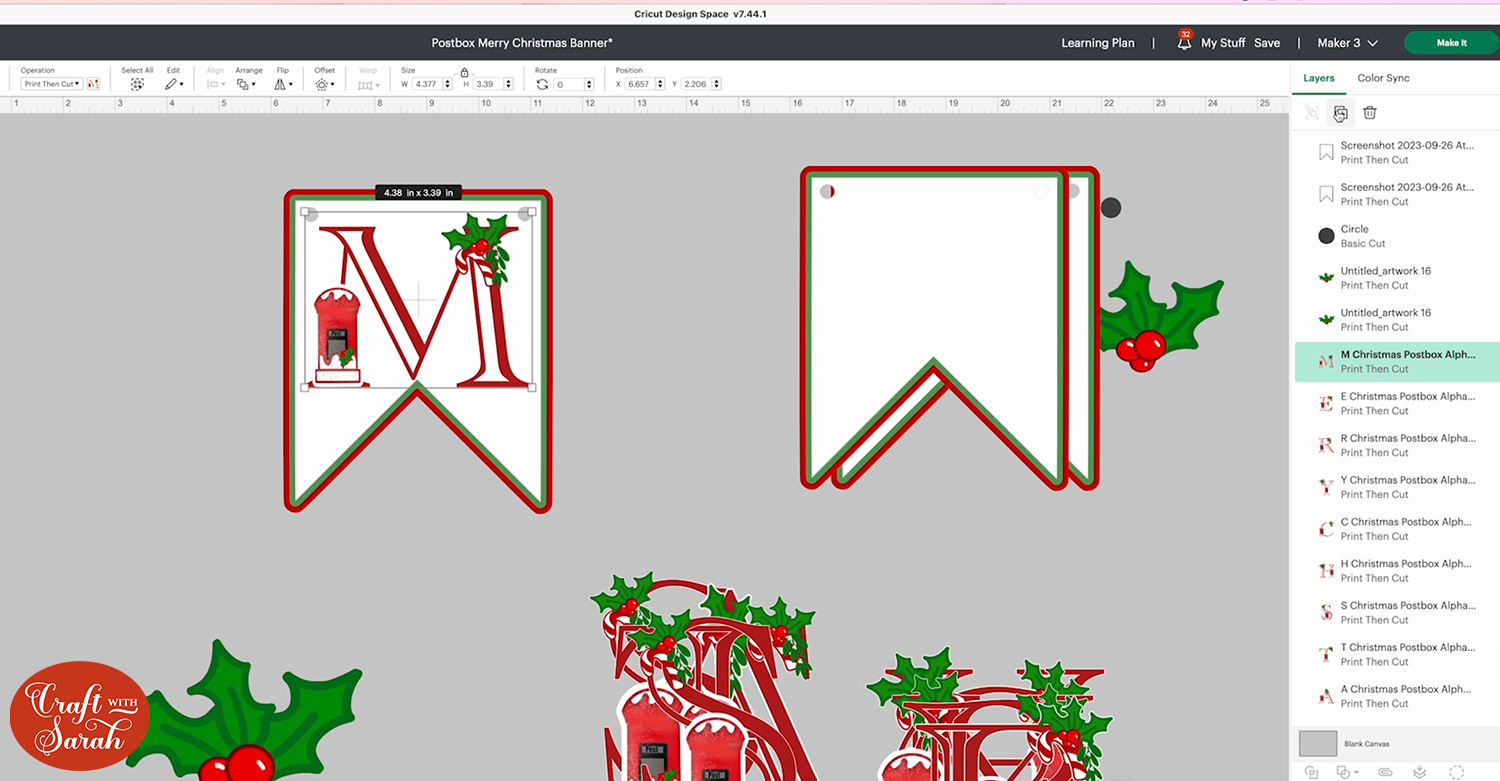Click the Attach paperclip icon
The width and height of the screenshot is (1500, 781).
[1385, 772]
